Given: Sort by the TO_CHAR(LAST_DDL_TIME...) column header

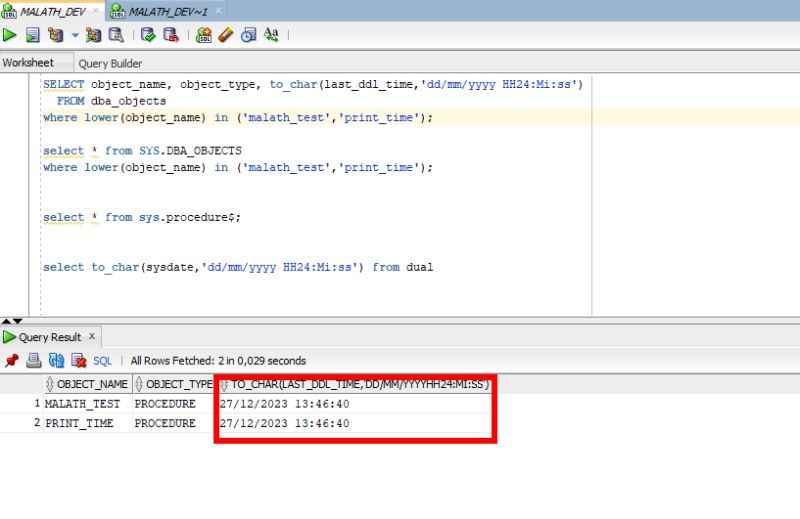Looking at the screenshot, I should pos(355,384).
